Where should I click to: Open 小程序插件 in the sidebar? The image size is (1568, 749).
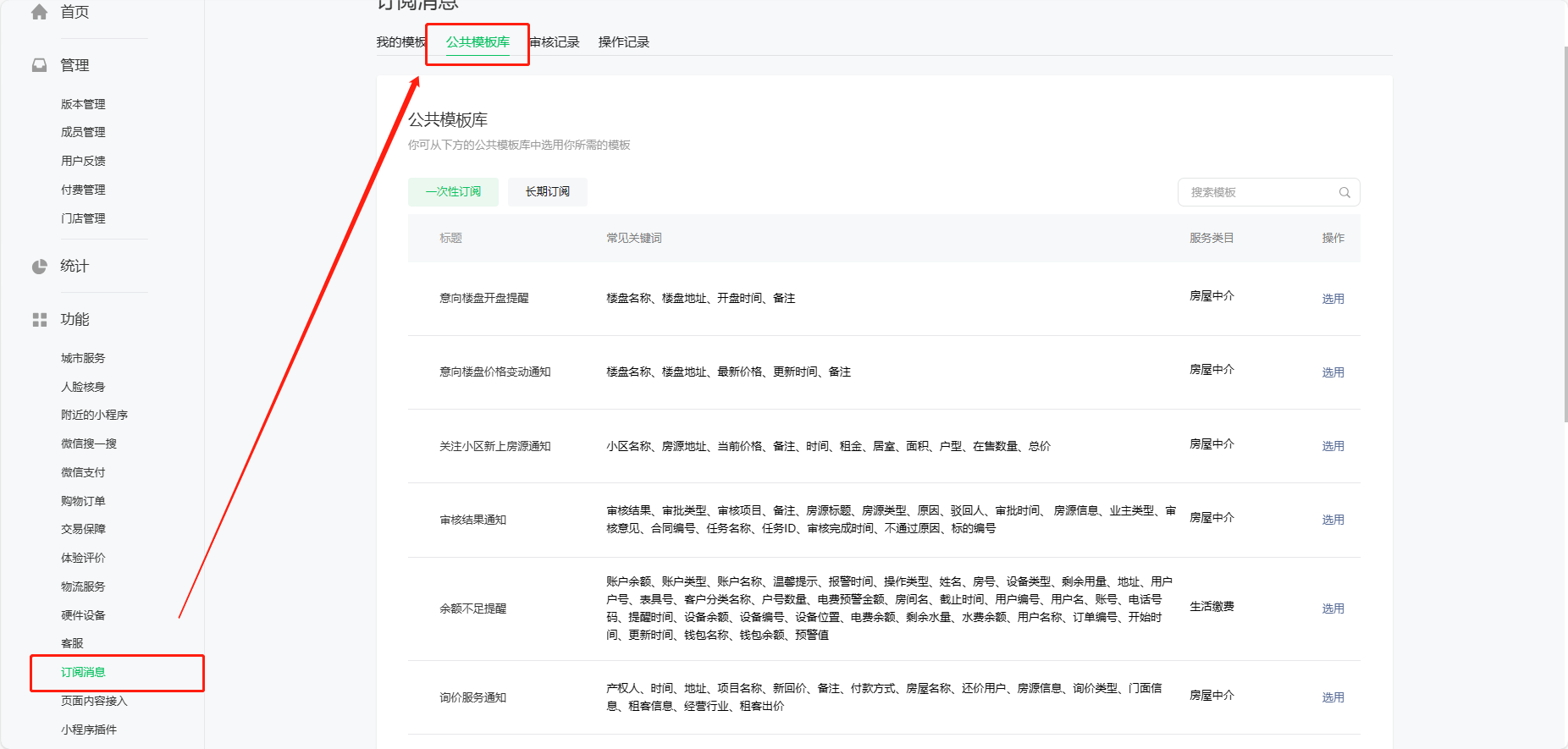tap(89, 730)
